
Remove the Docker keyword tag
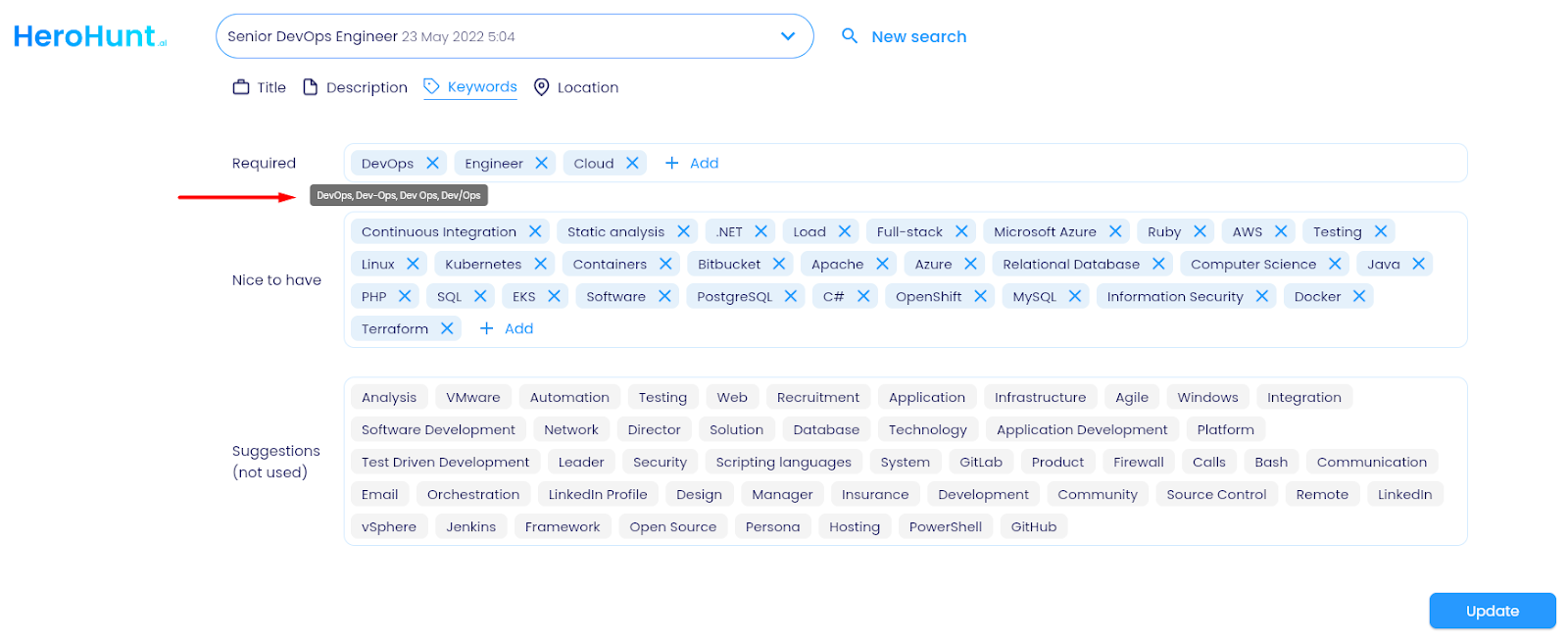(1359, 296)
